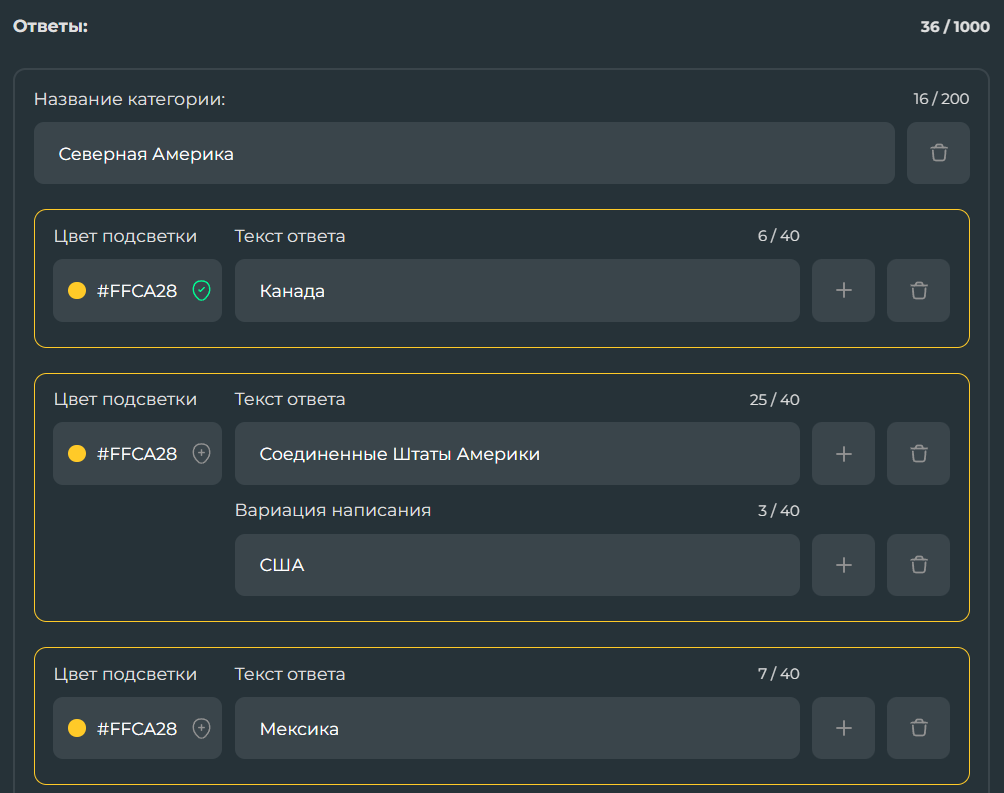Remove the США spelling variation
This screenshot has height=793, width=1004.
pos(918,565)
